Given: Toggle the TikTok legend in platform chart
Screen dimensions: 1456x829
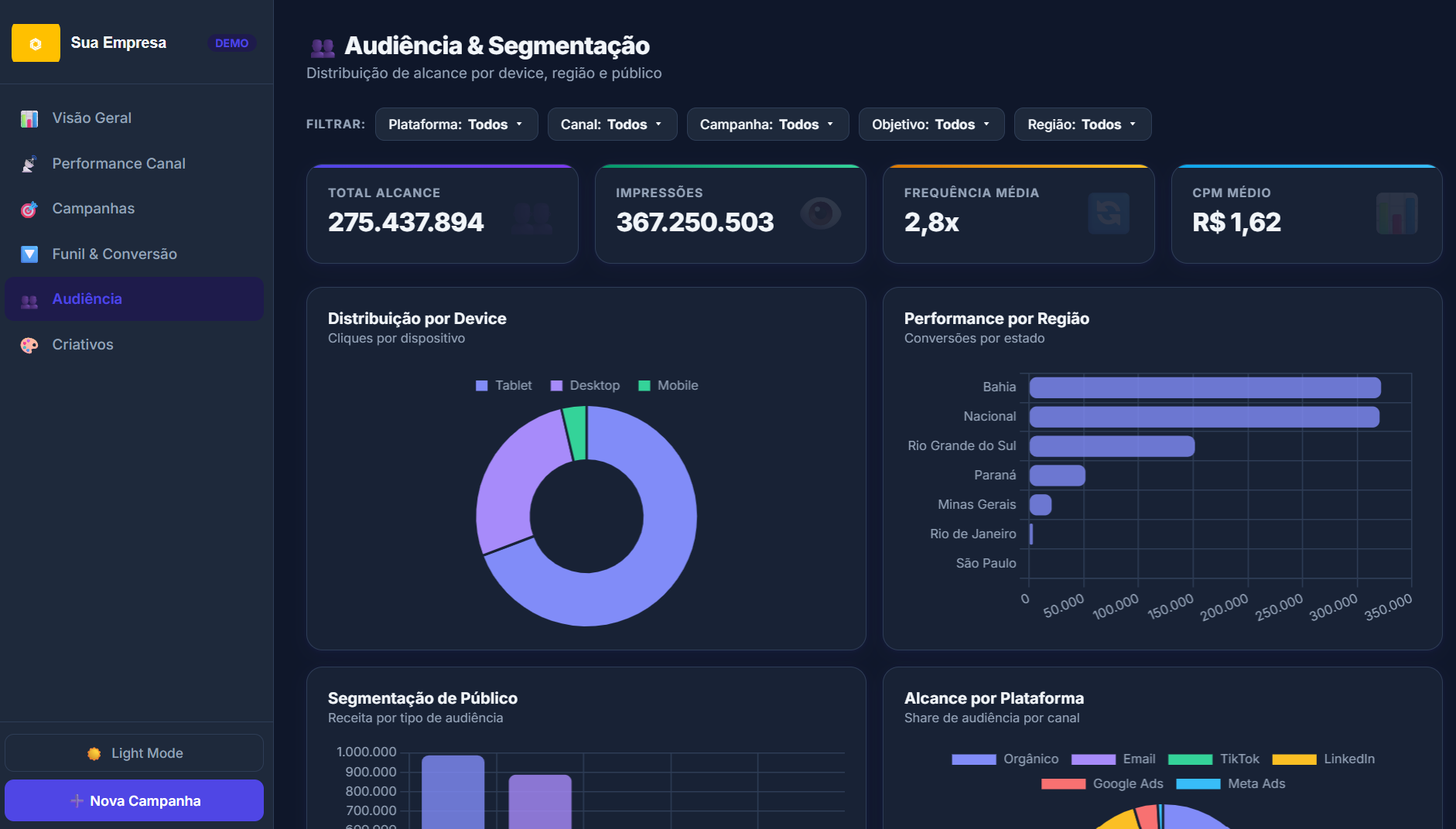Looking at the screenshot, I should (1214, 759).
